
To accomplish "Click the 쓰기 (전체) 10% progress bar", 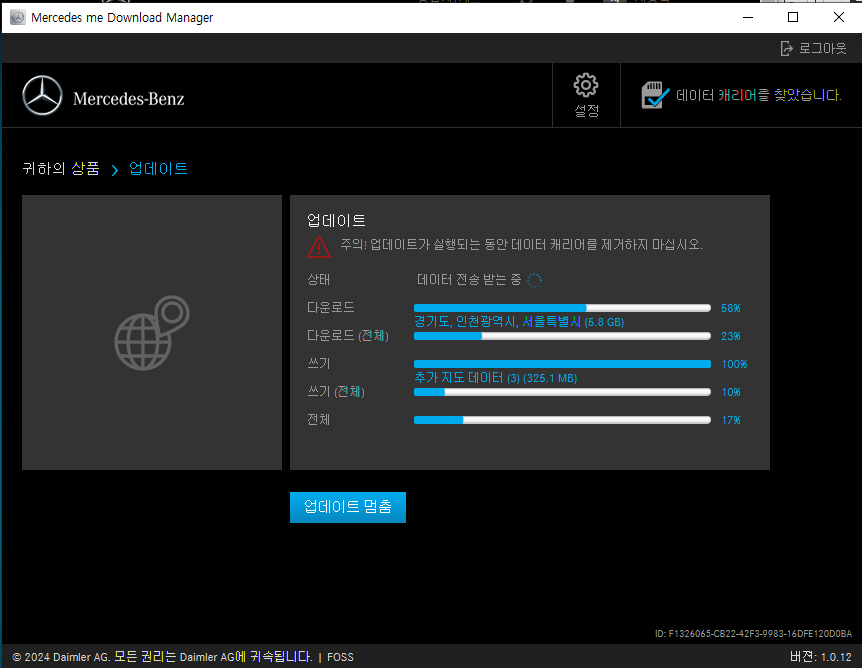I will tap(562, 392).
